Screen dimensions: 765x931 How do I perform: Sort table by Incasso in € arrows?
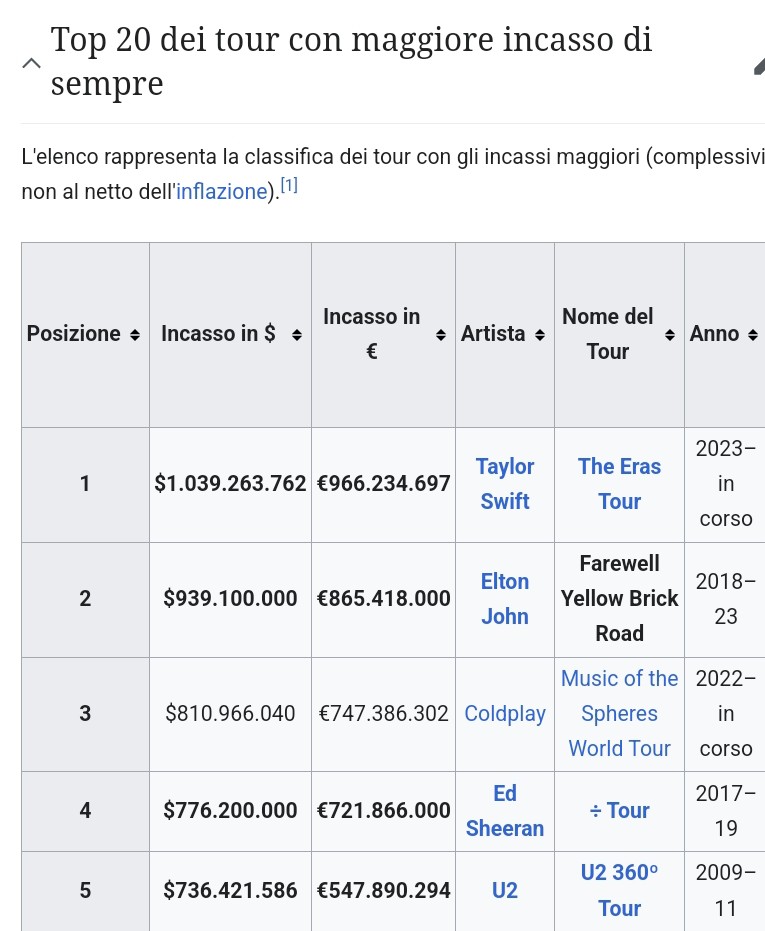pos(440,335)
